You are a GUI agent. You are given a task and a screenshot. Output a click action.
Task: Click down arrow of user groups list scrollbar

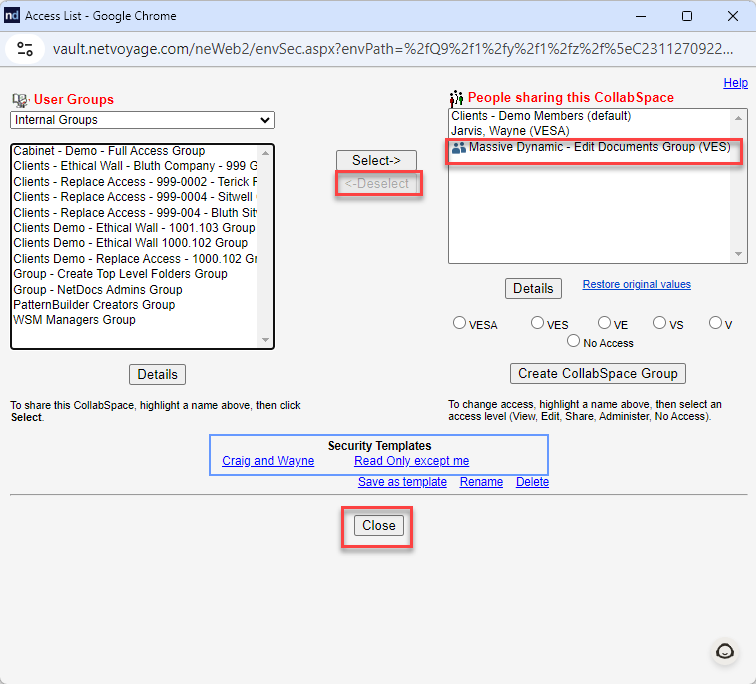pyautogui.click(x=265, y=340)
